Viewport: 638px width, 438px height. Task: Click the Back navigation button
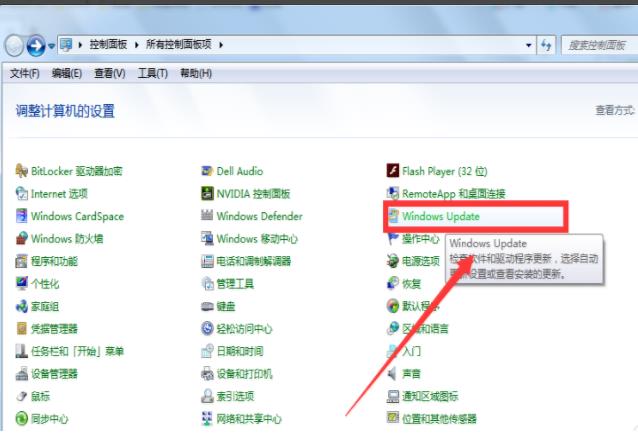tap(15, 45)
